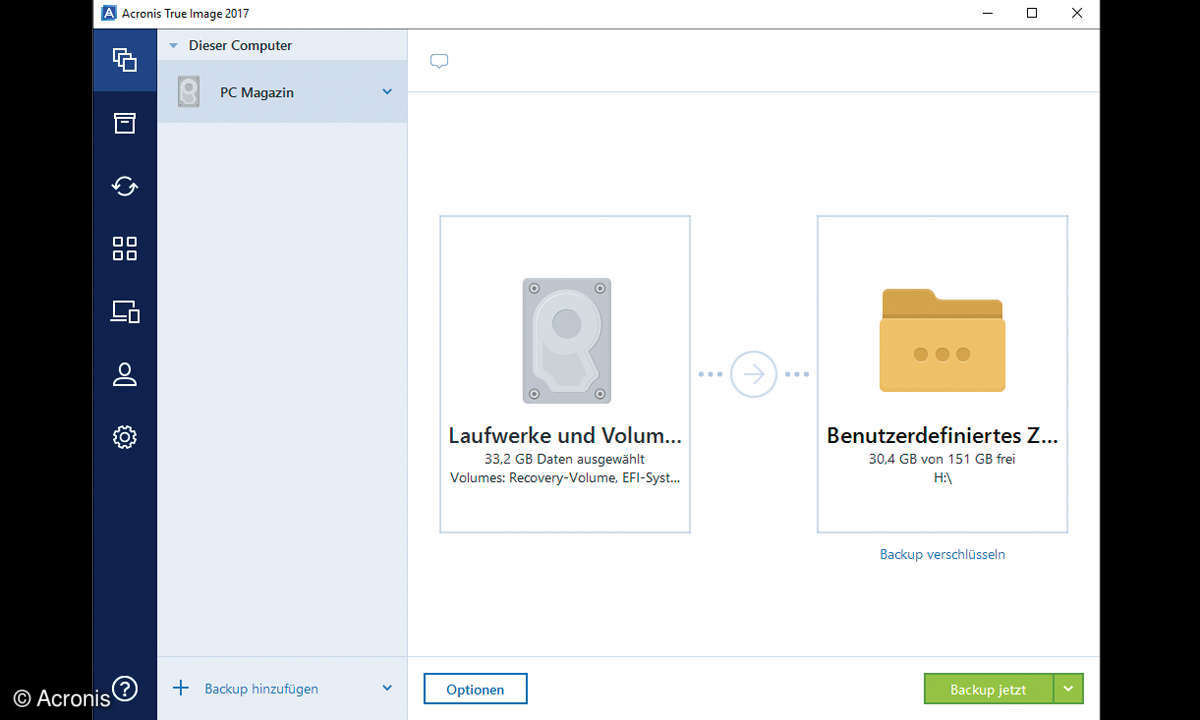Click the destination folder icon
This screenshot has width=1200, height=720.
tap(942, 341)
